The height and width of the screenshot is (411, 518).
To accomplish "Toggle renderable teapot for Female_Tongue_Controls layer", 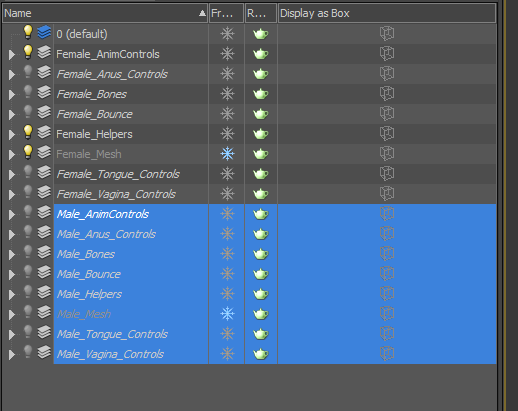I will [x=261, y=174].
